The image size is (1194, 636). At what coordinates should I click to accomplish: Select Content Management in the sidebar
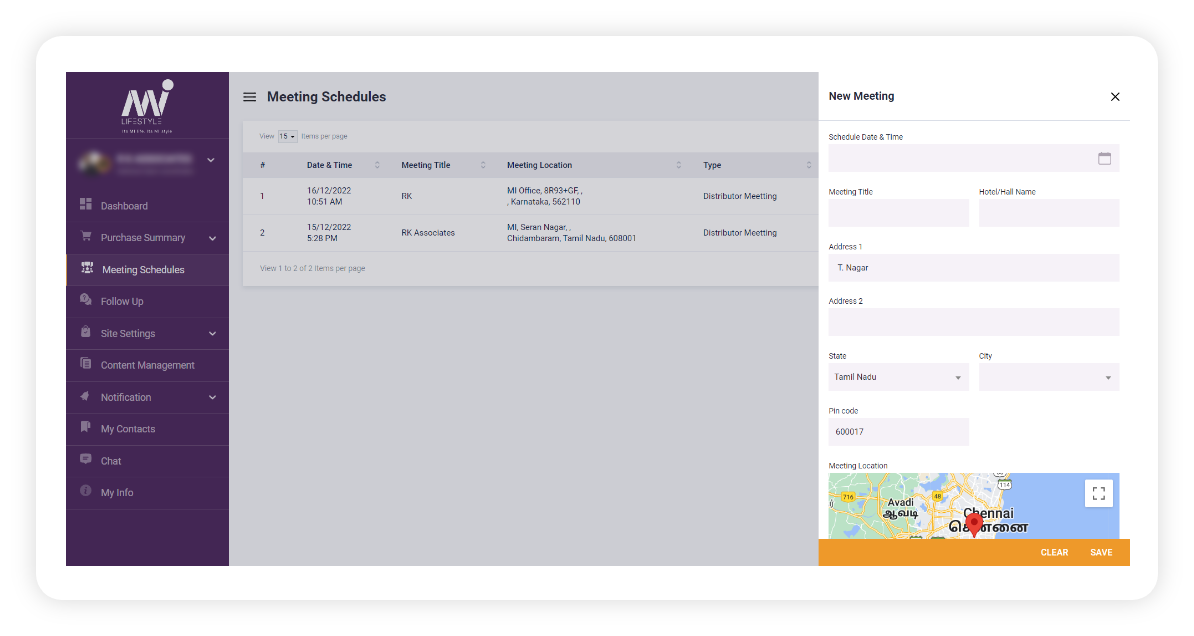[x=147, y=365]
